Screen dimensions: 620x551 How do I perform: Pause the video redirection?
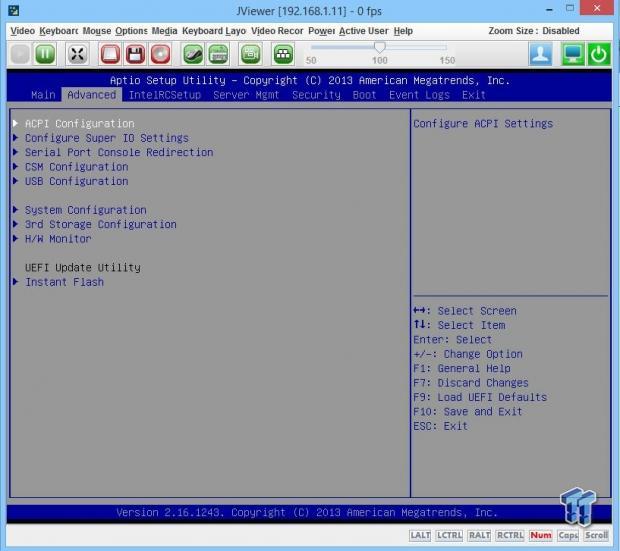click(x=45, y=54)
